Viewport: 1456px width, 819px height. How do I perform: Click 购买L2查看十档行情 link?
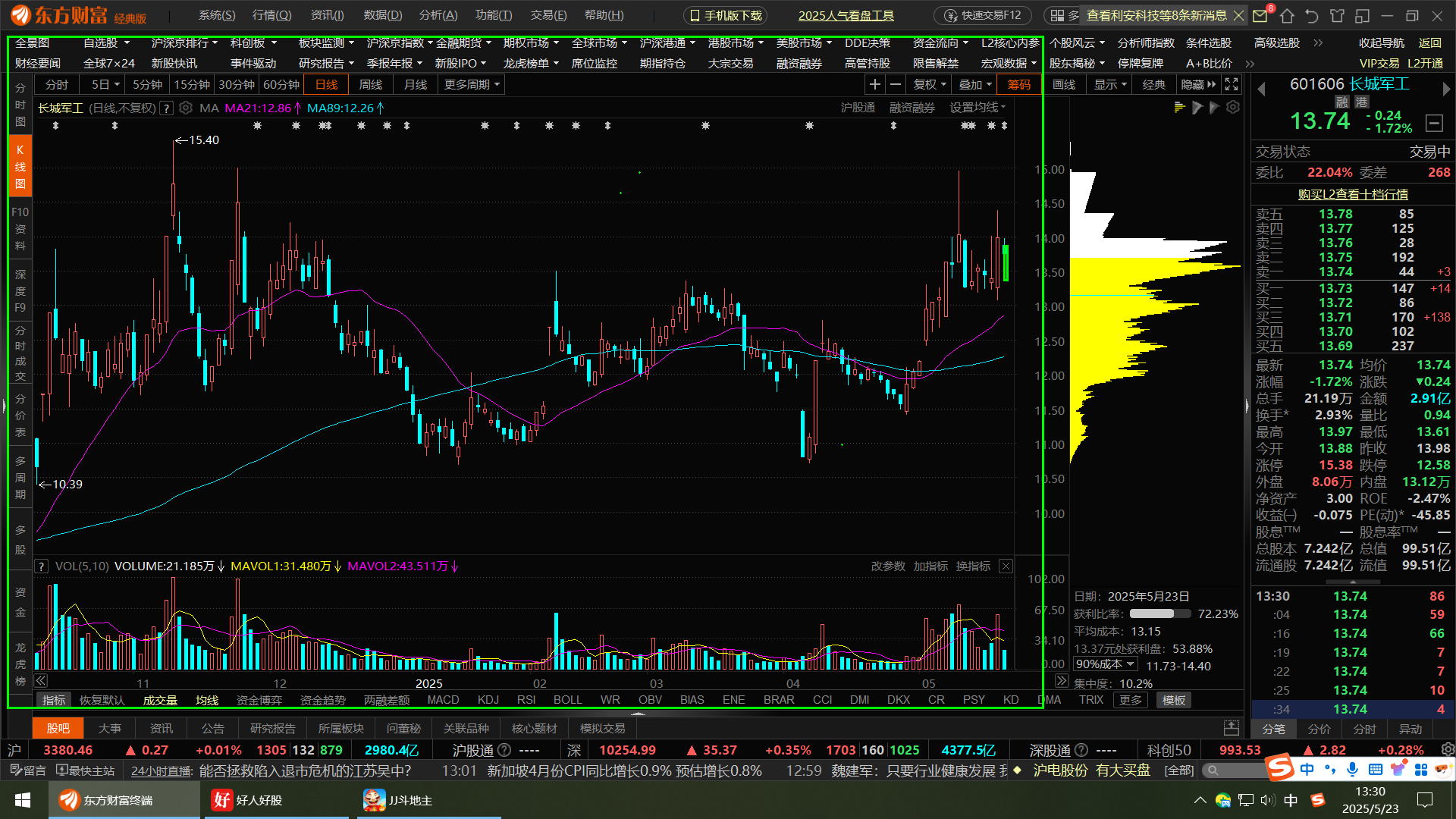click(x=1353, y=195)
